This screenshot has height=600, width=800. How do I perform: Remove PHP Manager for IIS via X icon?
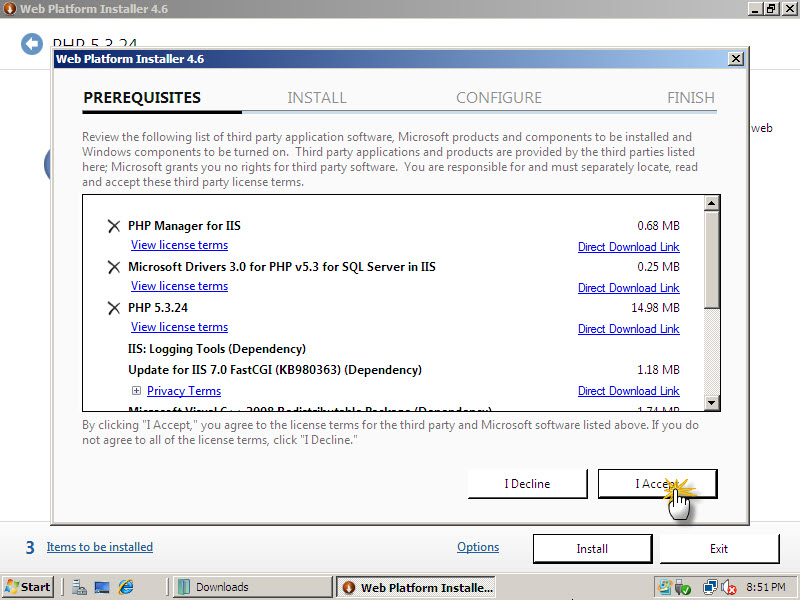(x=114, y=226)
